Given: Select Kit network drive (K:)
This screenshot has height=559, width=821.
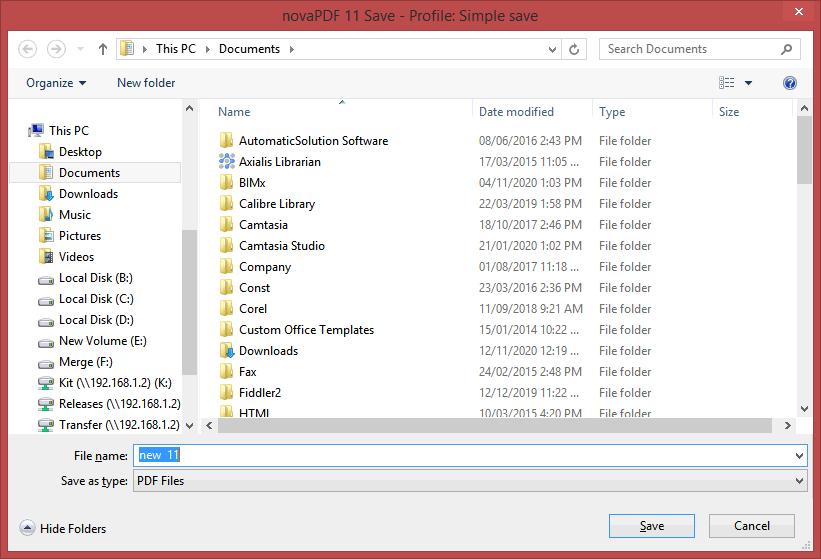Looking at the screenshot, I should click(x=115, y=383).
